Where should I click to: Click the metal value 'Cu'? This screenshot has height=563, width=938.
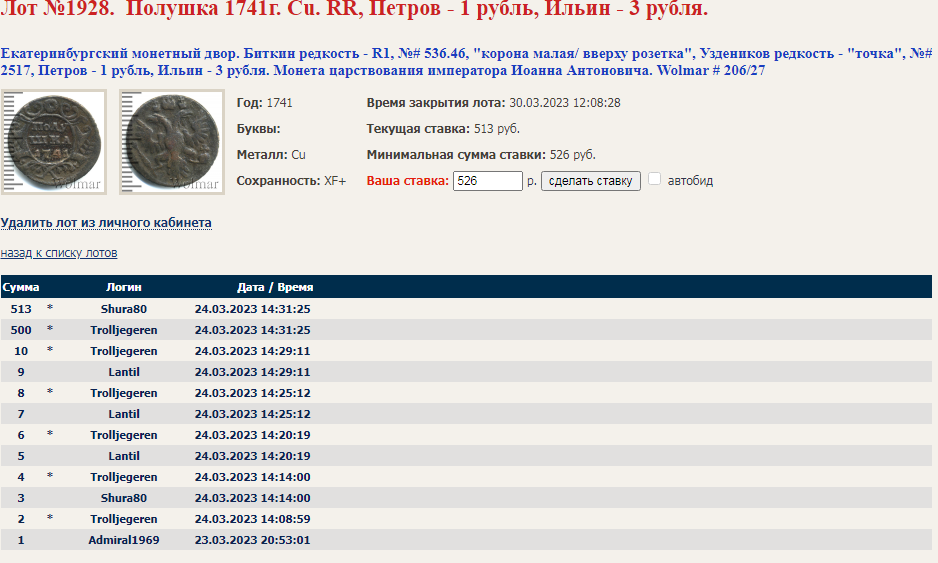click(x=299, y=155)
